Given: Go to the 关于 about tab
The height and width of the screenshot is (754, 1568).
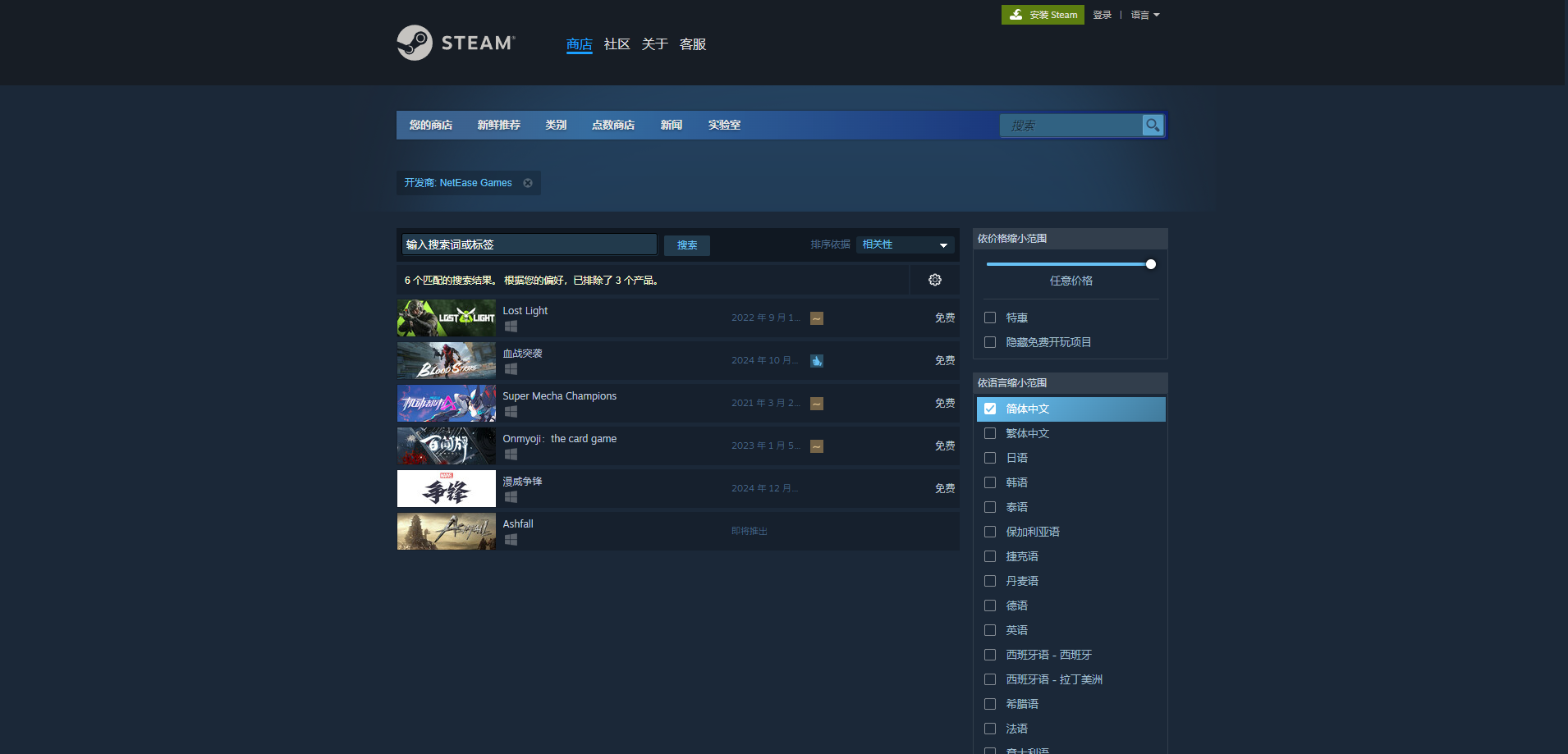Looking at the screenshot, I should pyautogui.click(x=655, y=44).
